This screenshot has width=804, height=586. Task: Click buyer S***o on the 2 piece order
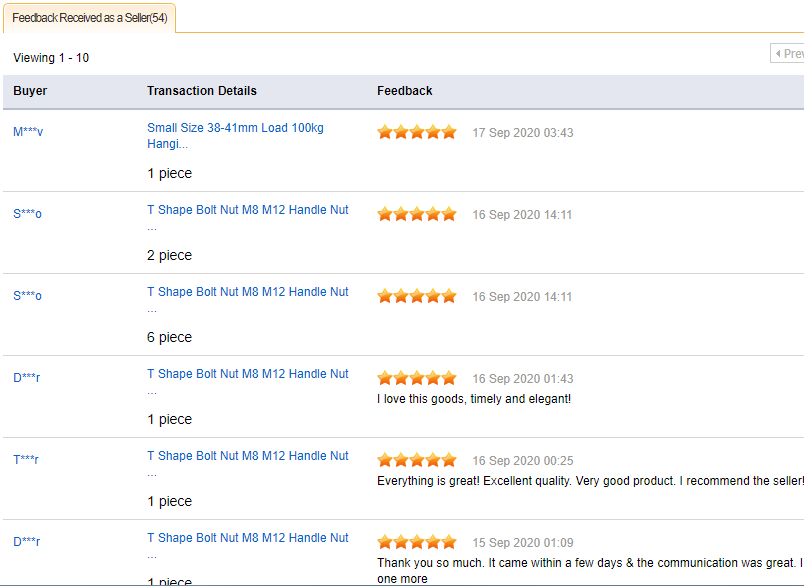tap(28, 214)
